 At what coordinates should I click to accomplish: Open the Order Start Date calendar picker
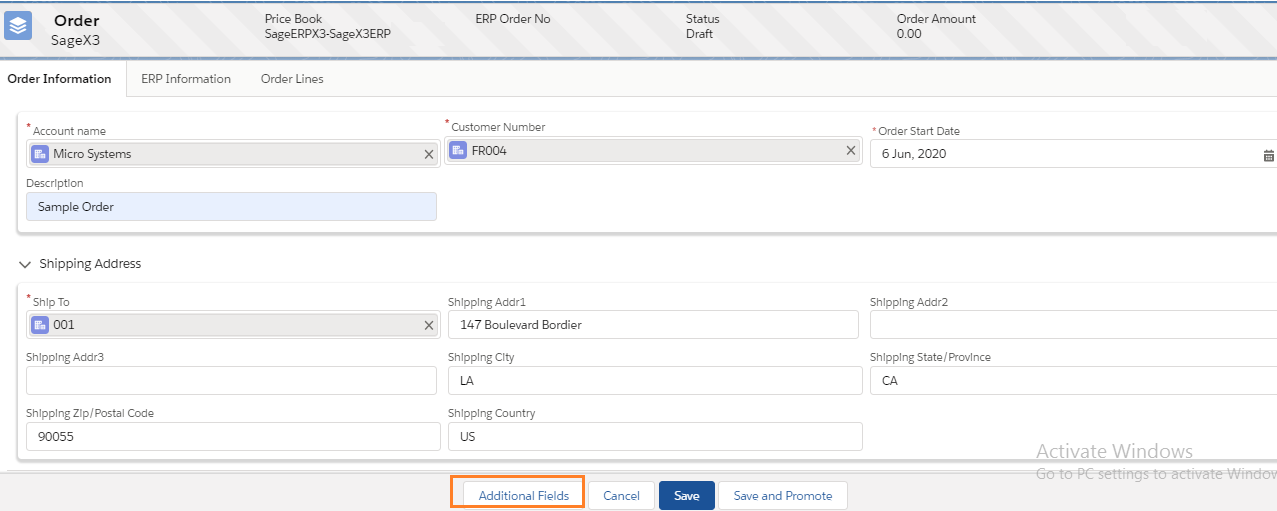pos(1268,155)
